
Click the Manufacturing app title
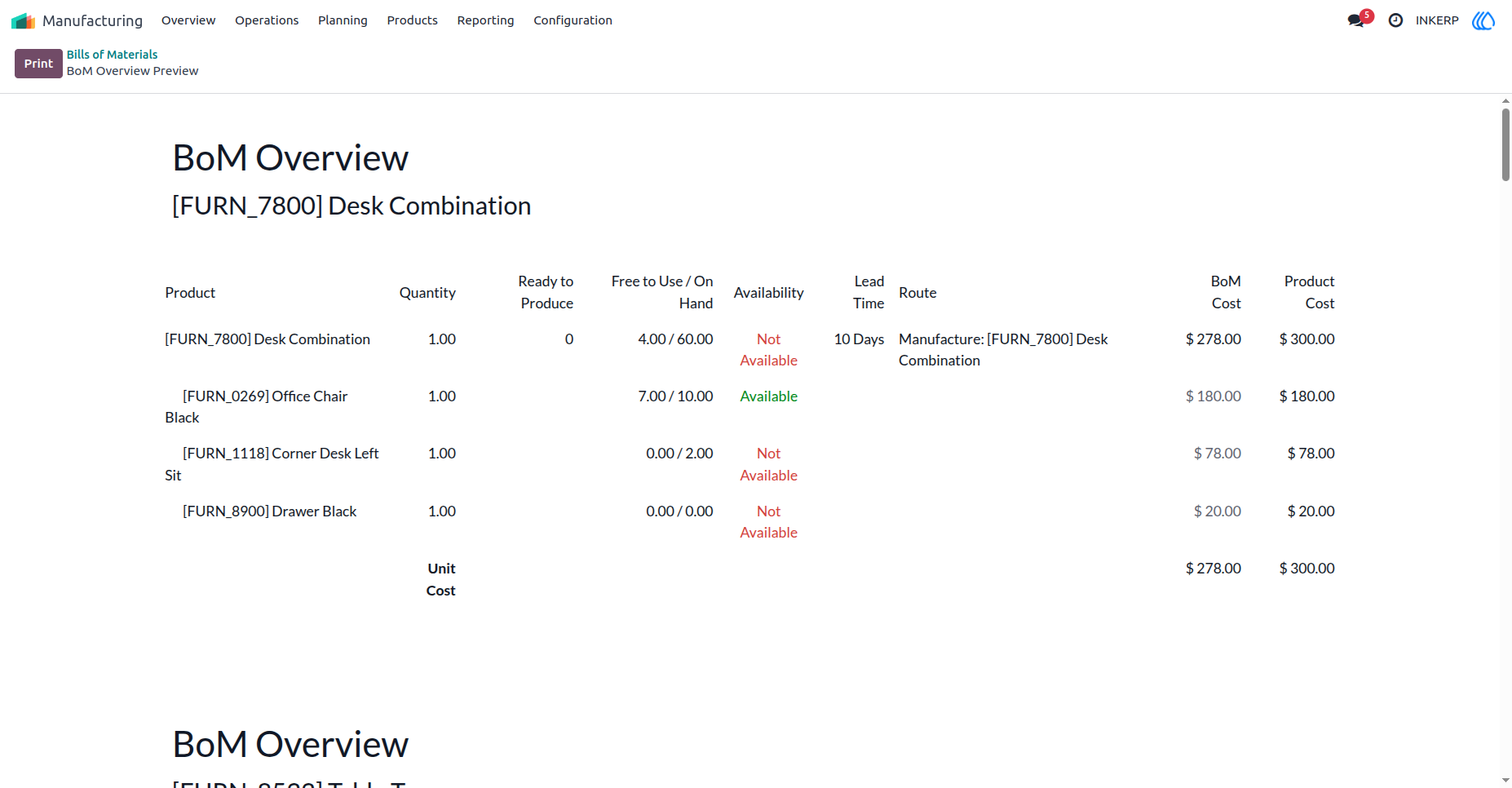(x=92, y=20)
